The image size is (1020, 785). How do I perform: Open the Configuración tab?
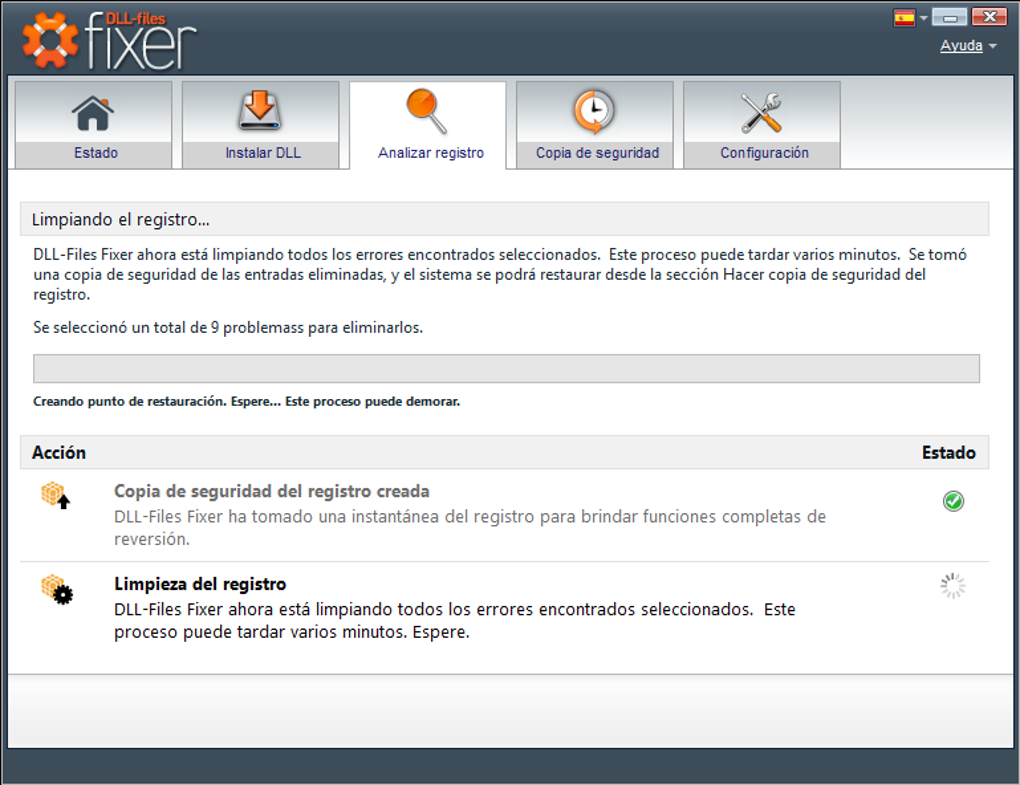point(762,125)
